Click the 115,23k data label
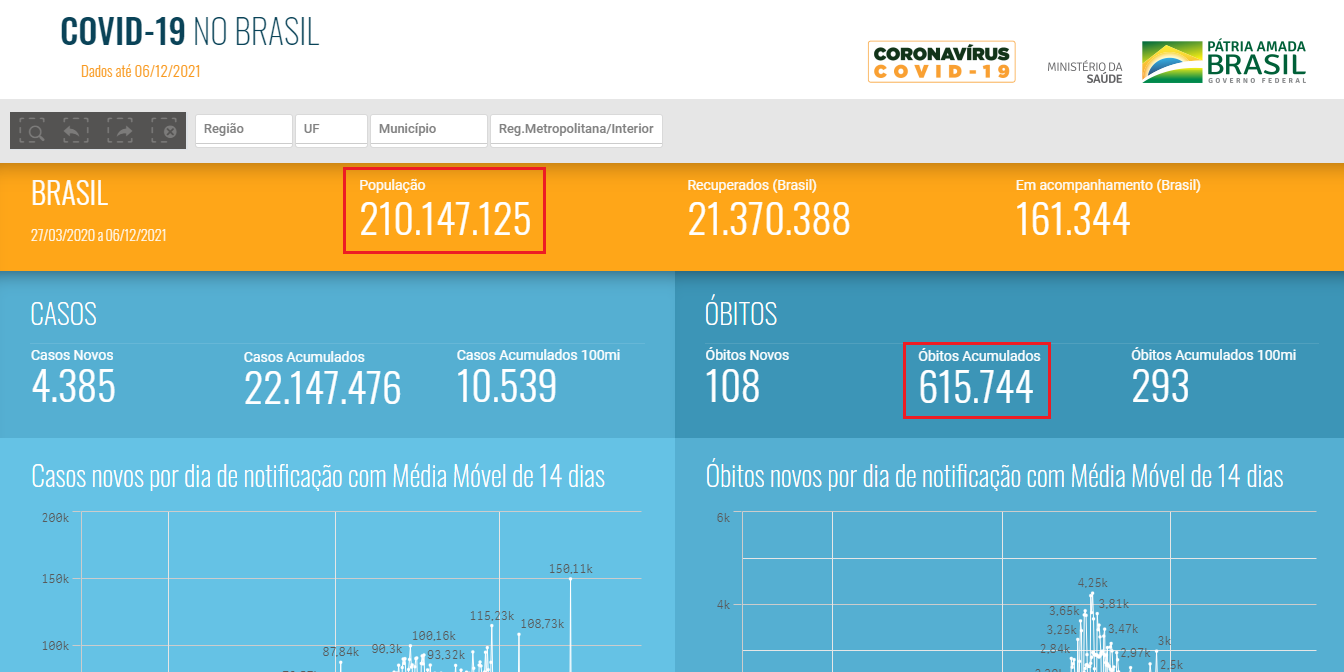 pos(492,616)
